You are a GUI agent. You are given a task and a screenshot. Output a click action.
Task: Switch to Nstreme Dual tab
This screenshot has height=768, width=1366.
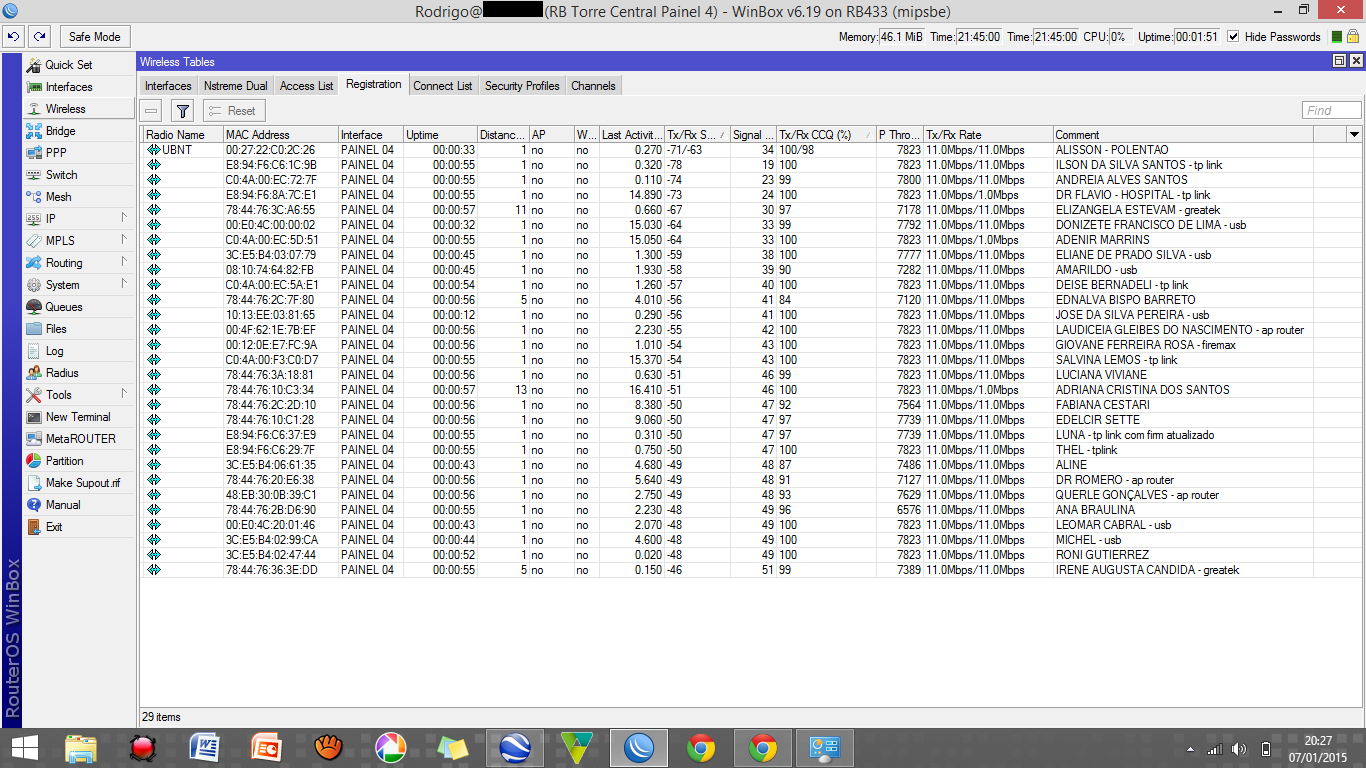[236, 86]
